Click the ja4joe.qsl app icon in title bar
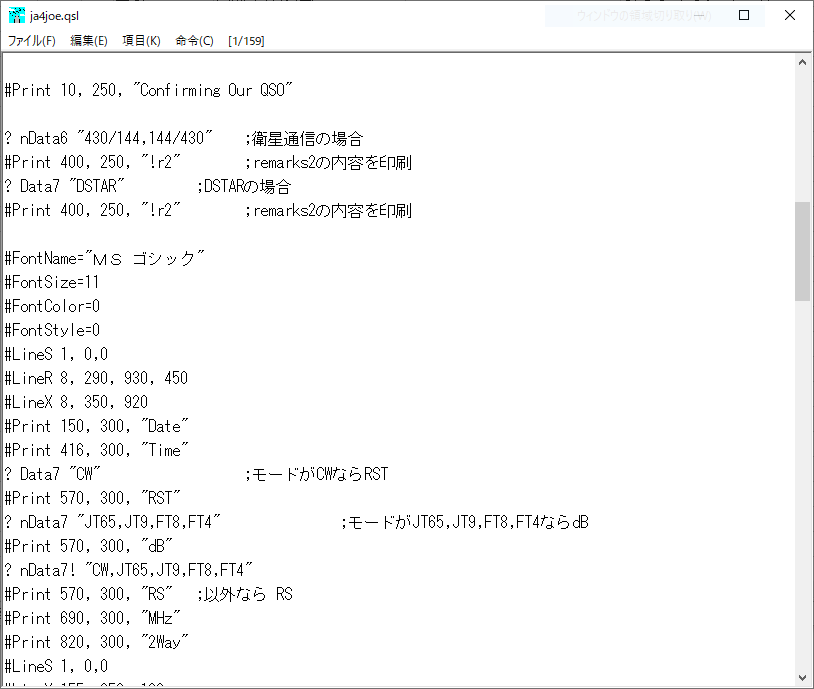814x689 pixels. point(17,16)
